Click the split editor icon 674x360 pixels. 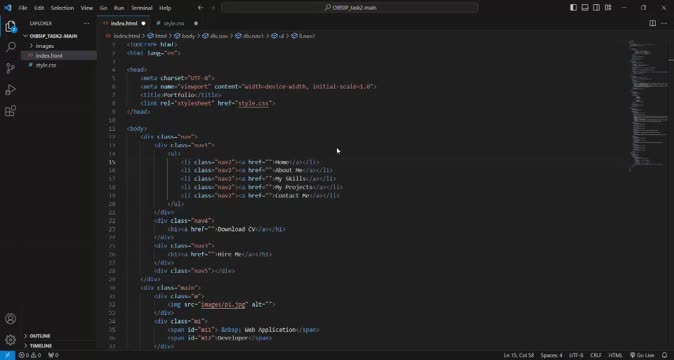click(x=652, y=23)
